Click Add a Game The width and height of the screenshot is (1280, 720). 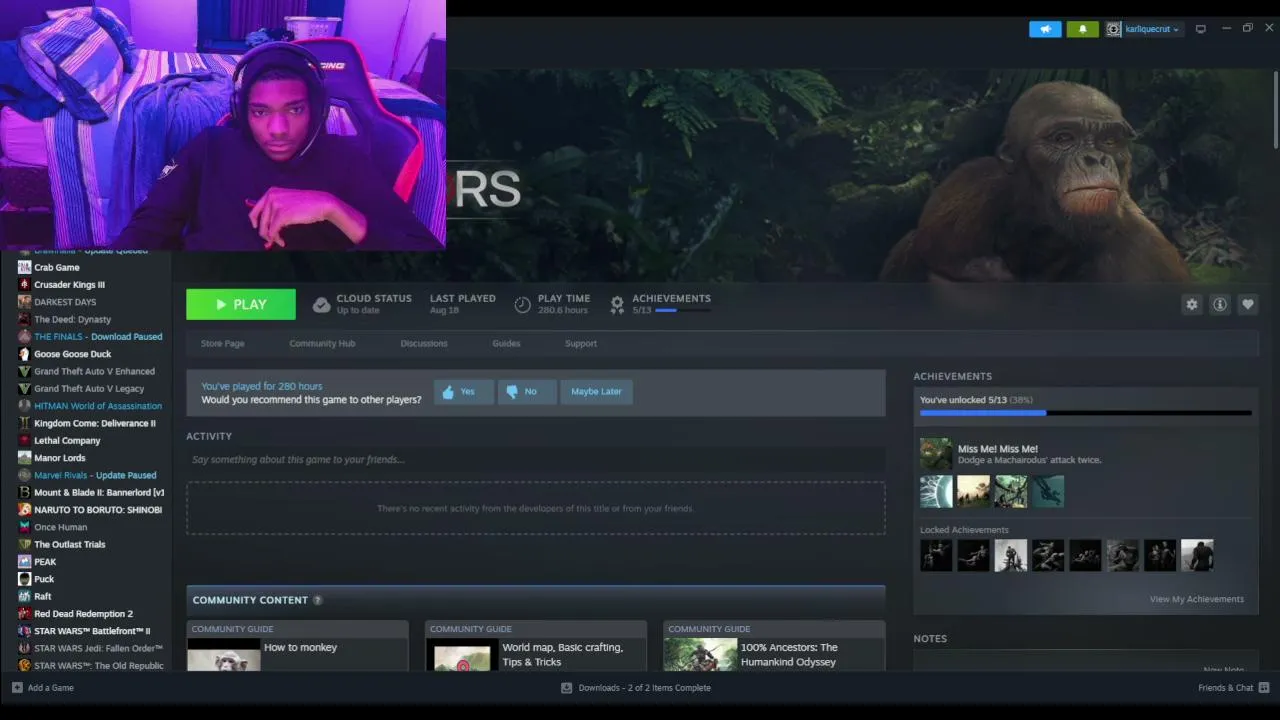pos(43,688)
